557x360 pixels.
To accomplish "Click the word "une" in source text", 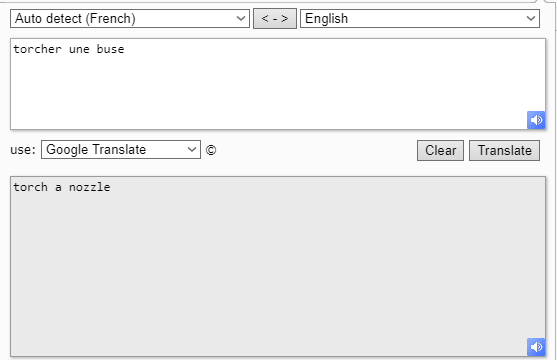I will [x=79, y=49].
